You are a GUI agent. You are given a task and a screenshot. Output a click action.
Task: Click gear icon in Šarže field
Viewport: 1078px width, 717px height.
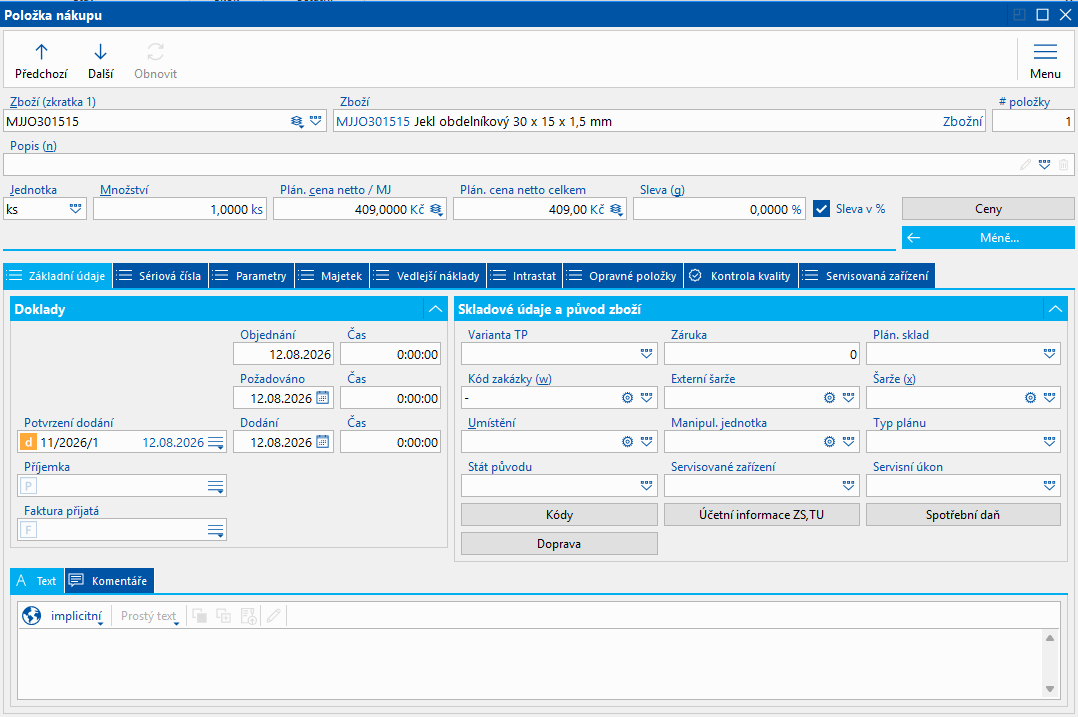[1031, 398]
